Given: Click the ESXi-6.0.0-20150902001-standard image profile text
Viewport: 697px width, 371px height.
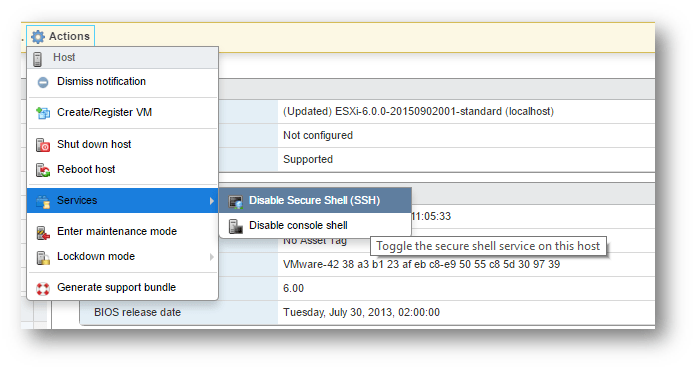Looking at the screenshot, I should click(x=418, y=112).
